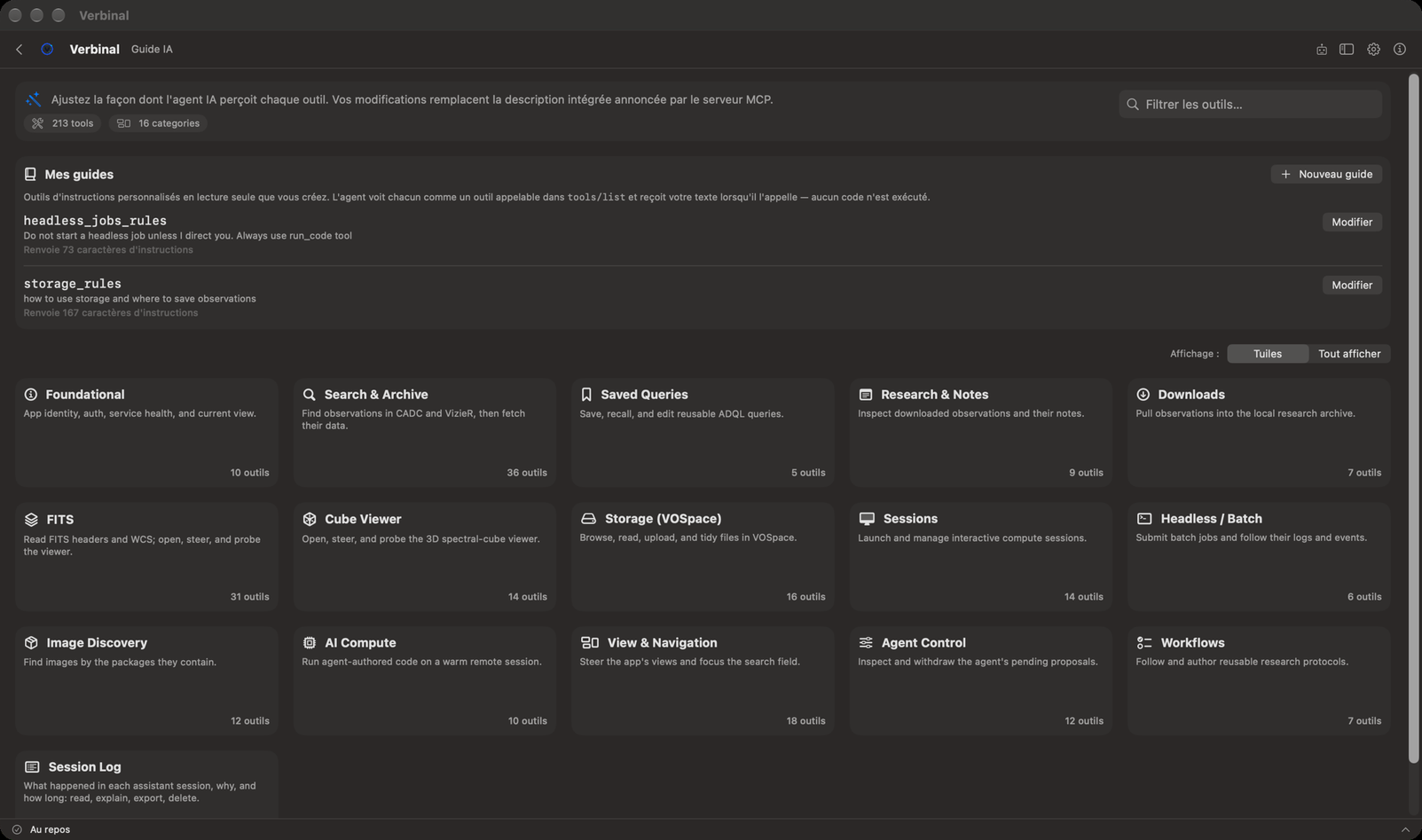Click the 36 outils count label
The height and width of the screenshot is (840, 1422).
point(527,473)
